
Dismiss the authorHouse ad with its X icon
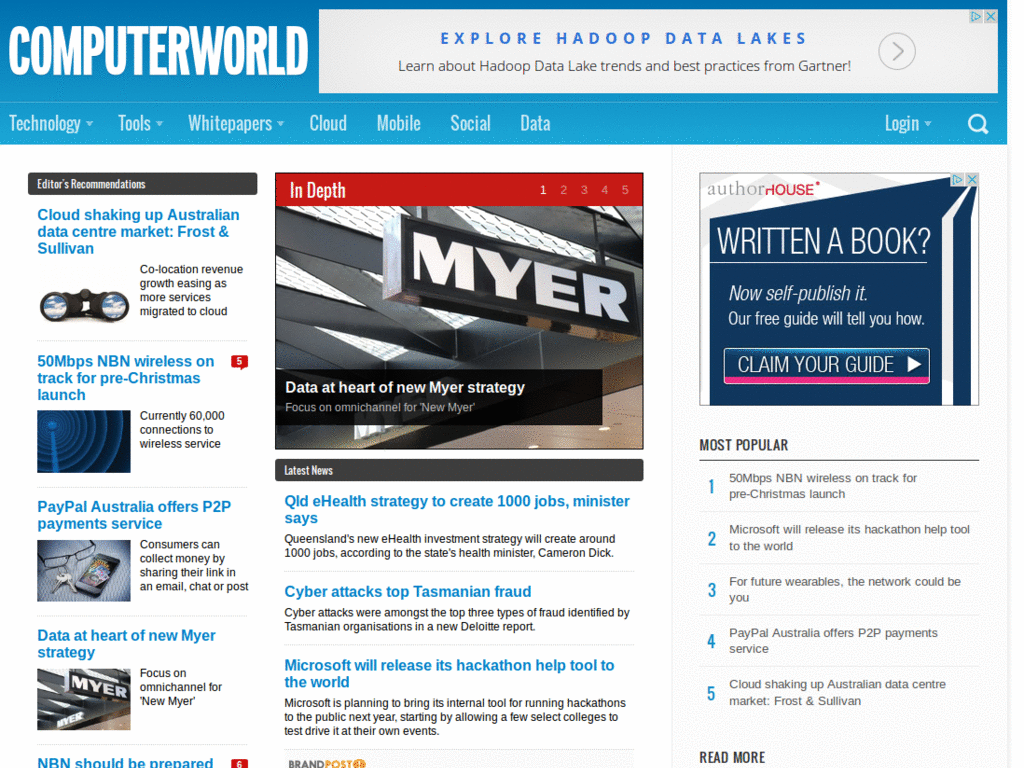[x=971, y=178]
